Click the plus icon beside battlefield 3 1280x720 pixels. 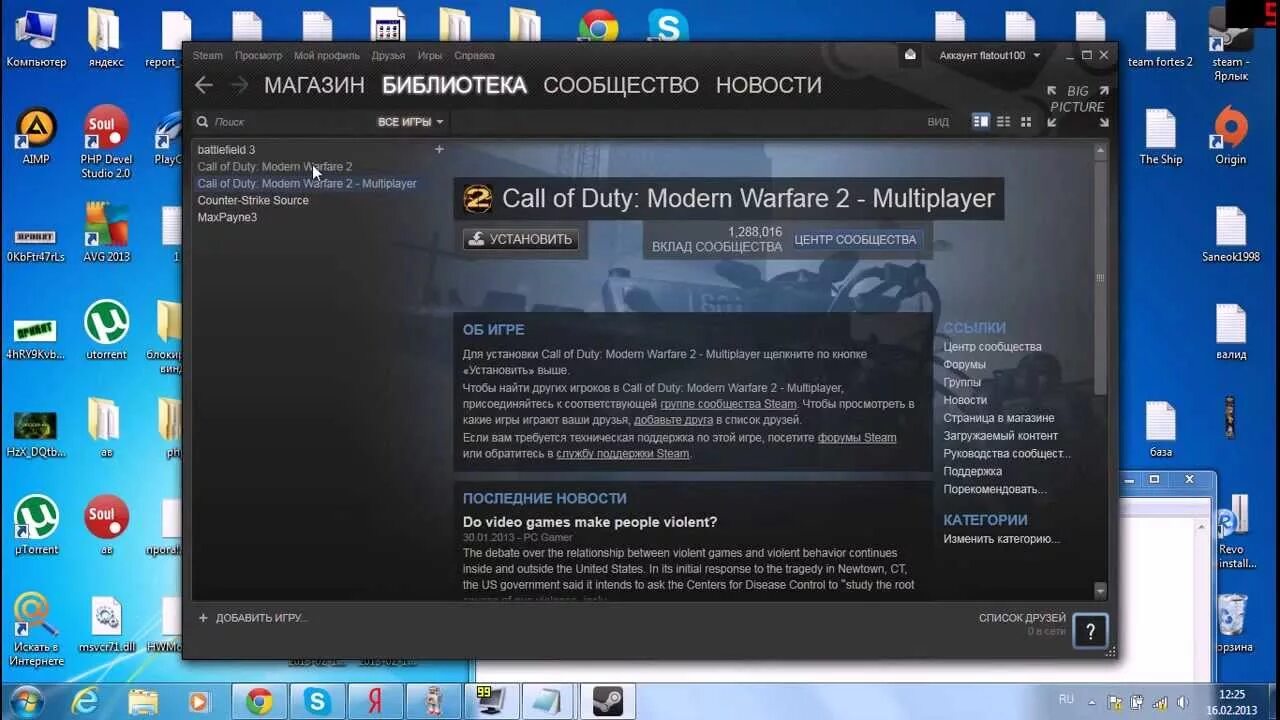pyautogui.click(x=438, y=149)
